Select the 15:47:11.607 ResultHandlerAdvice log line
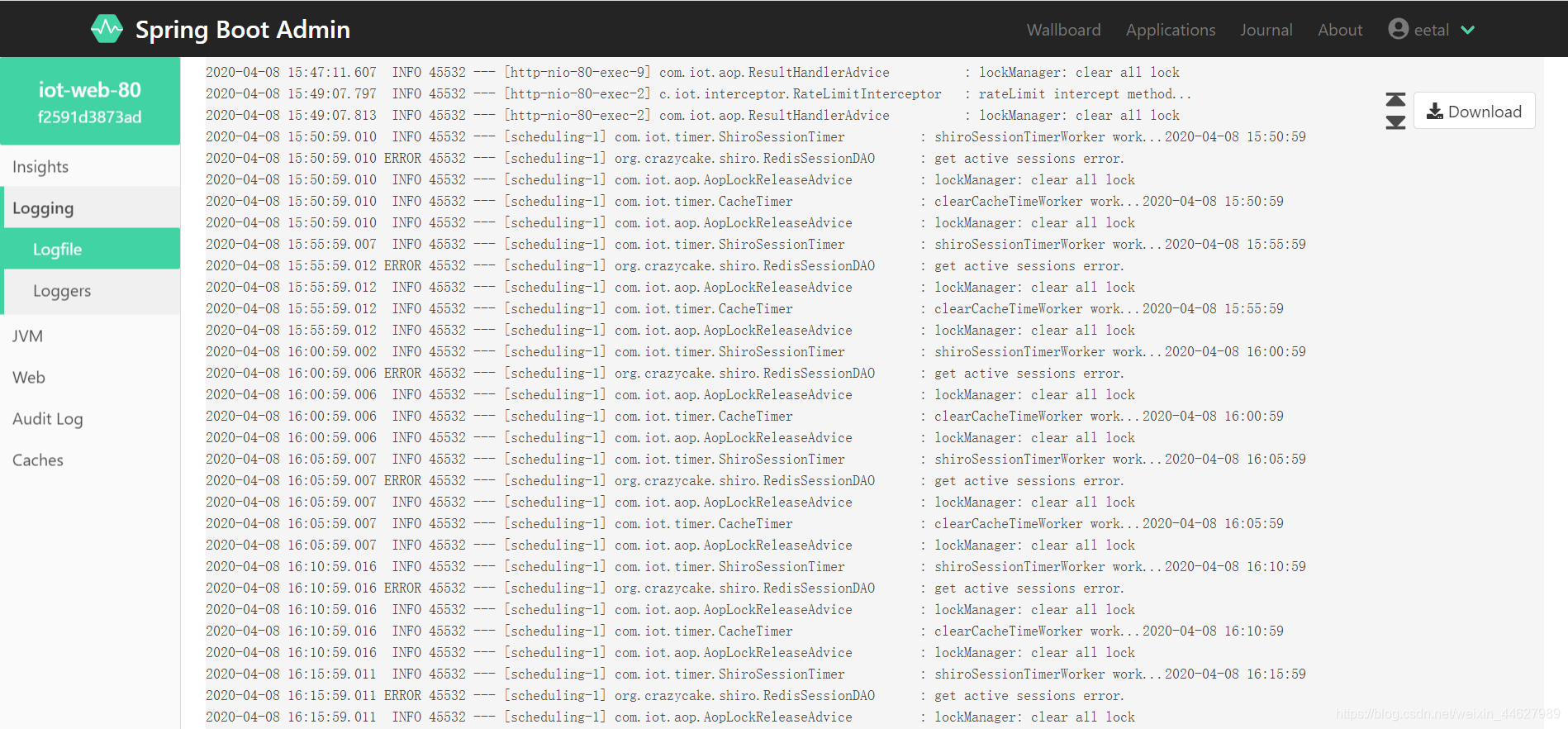Image resolution: width=1568 pixels, height=729 pixels. tap(692, 73)
